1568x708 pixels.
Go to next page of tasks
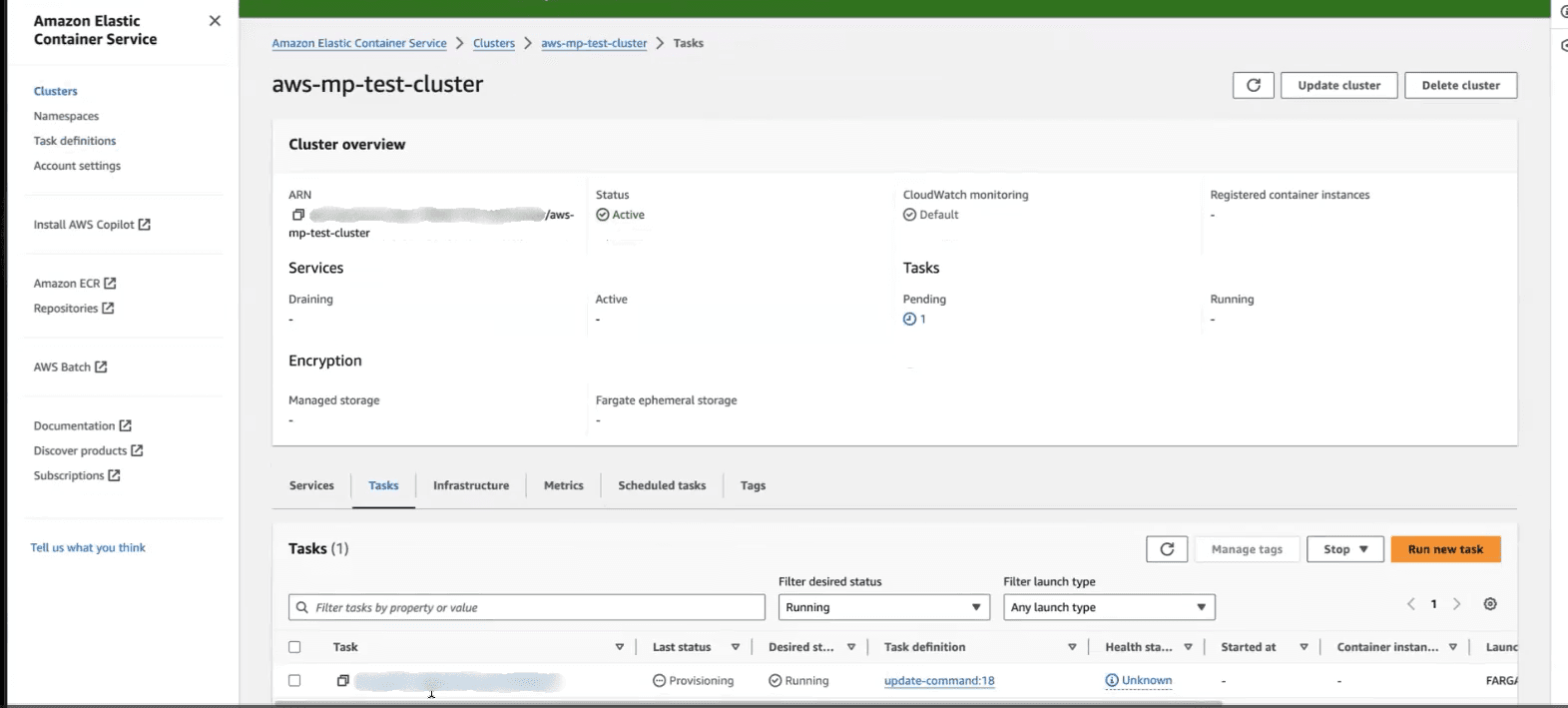[1456, 604]
